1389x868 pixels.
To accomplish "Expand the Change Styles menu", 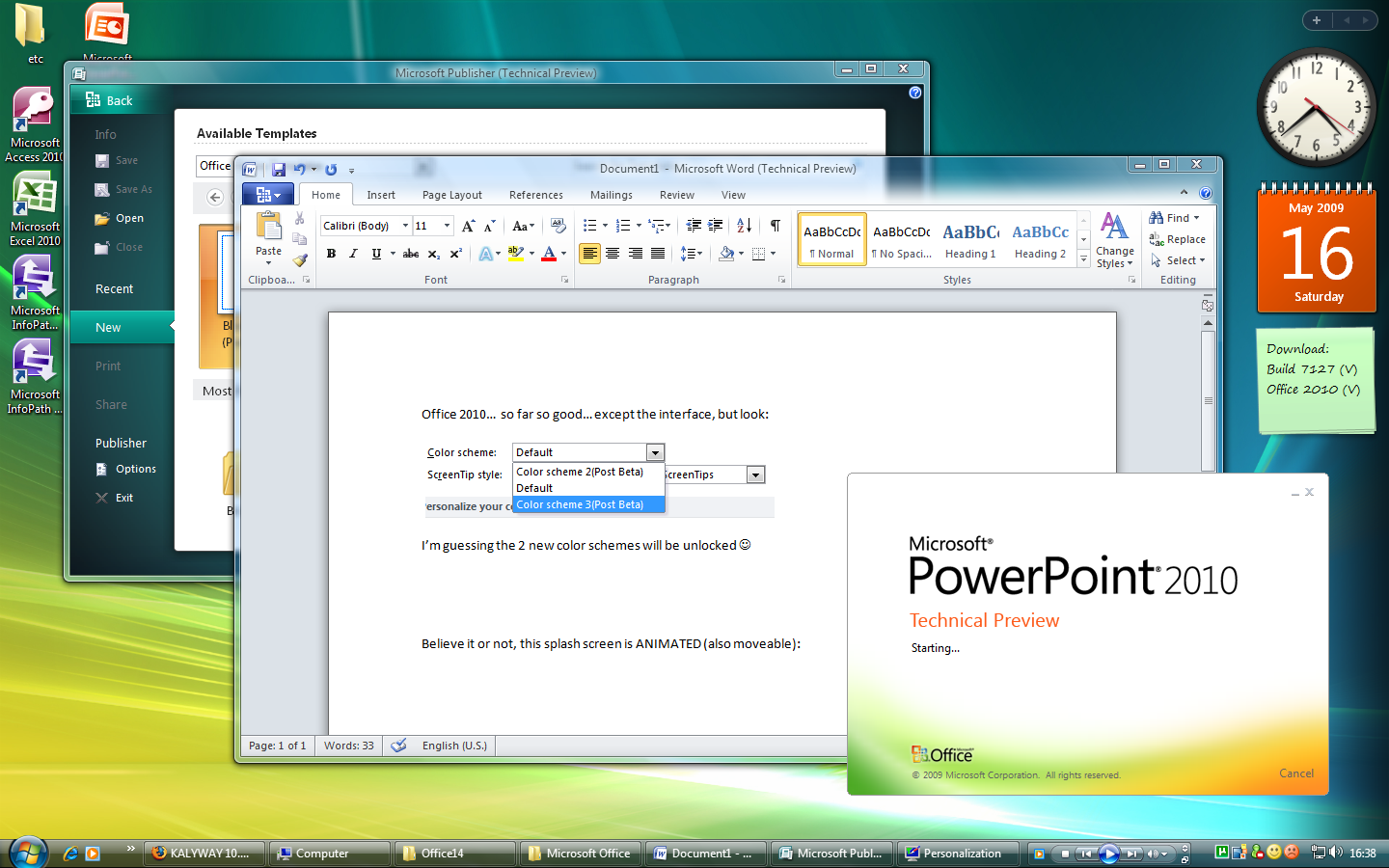I will click(x=1114, y=240).
